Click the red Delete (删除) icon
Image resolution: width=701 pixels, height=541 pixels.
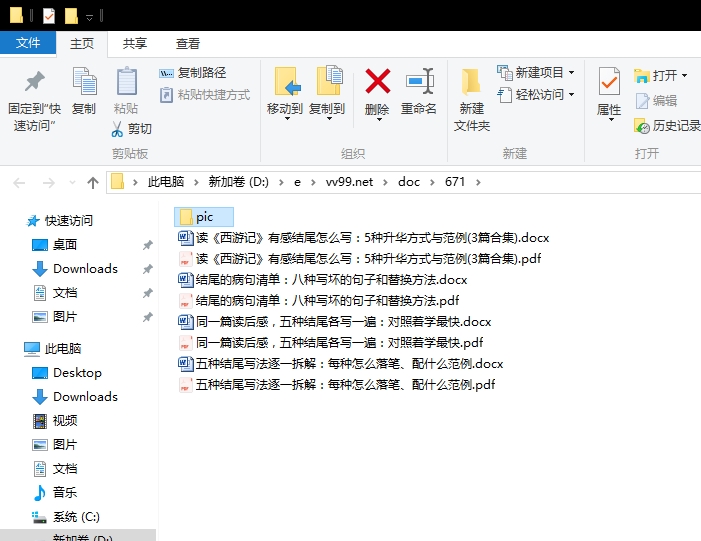[x=377, y=81]
